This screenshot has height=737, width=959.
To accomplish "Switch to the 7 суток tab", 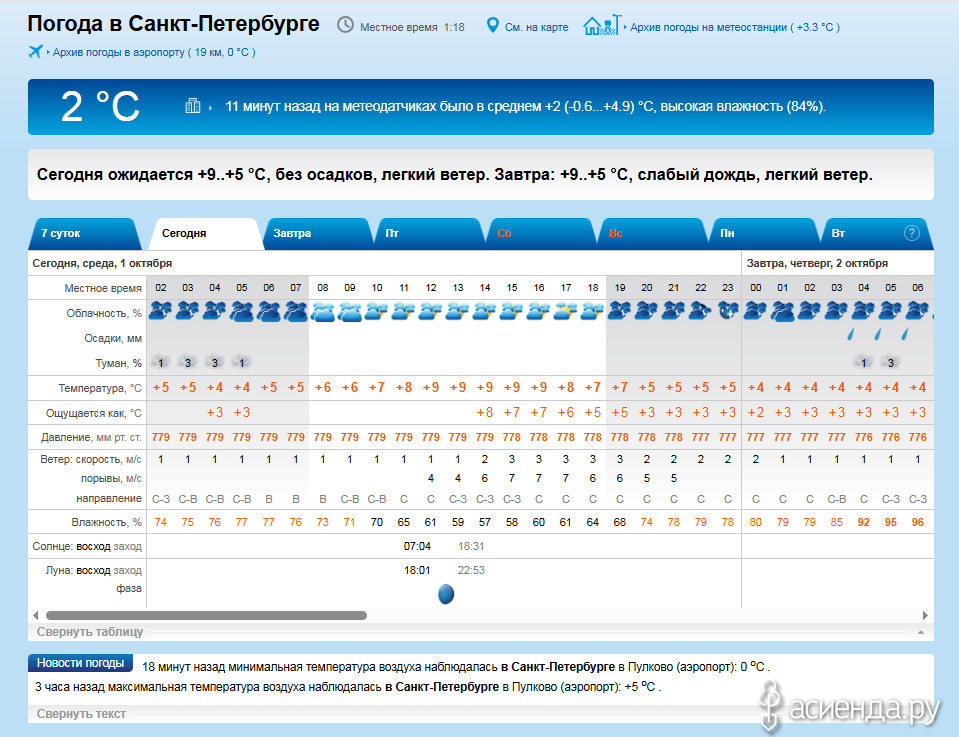I will click(61, 234).
